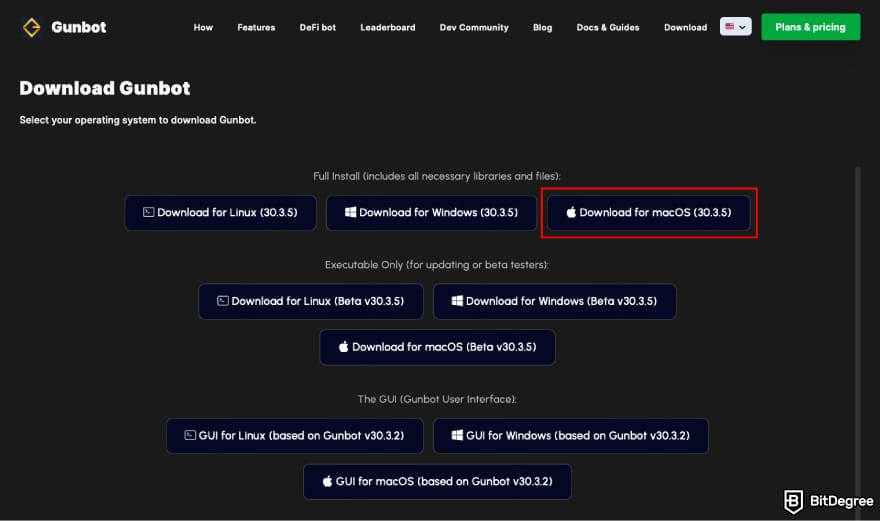Click the US flag icon

pos(730,26)
